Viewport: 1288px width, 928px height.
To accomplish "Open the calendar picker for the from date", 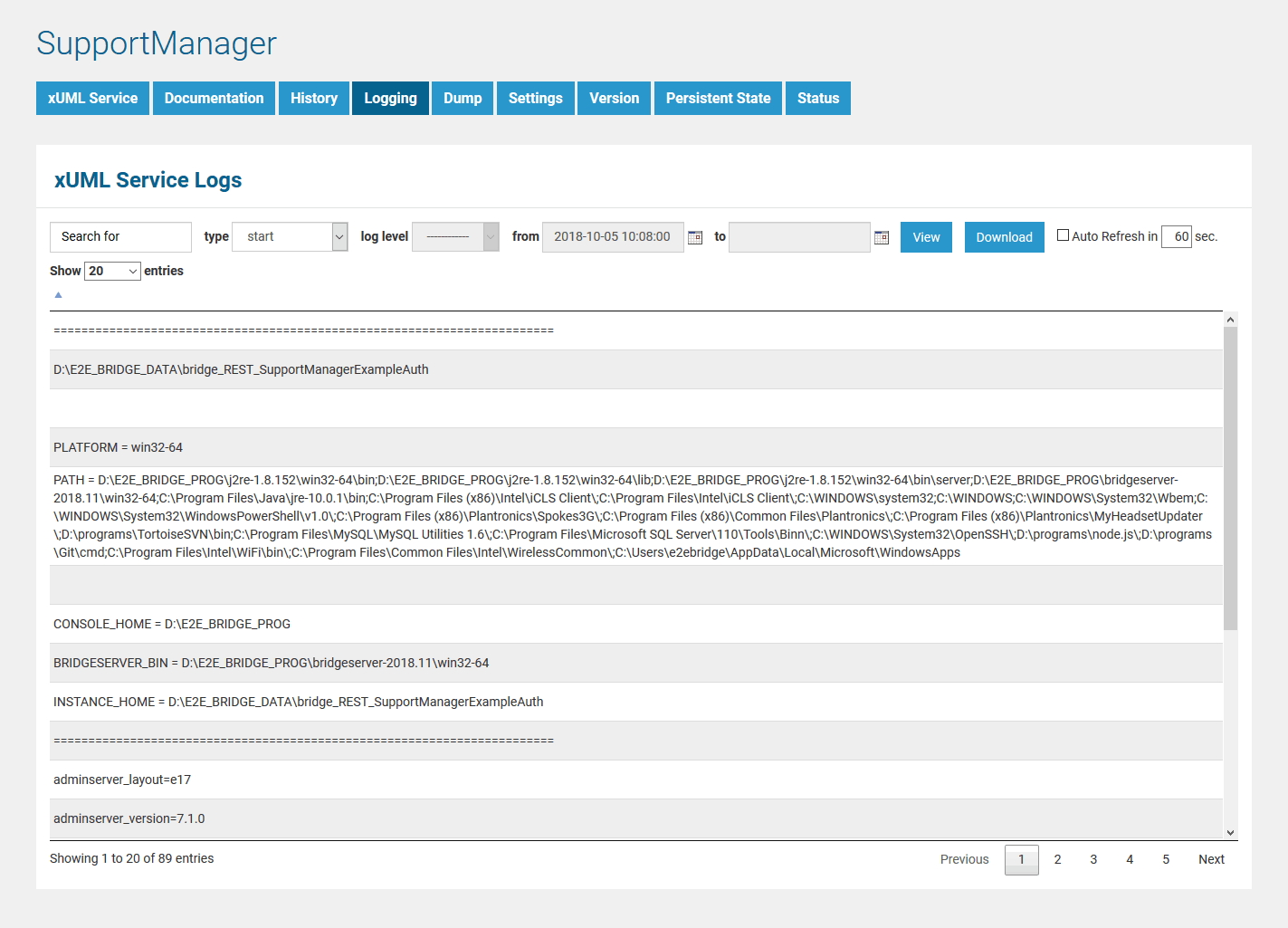I will [x=695, y=236].
